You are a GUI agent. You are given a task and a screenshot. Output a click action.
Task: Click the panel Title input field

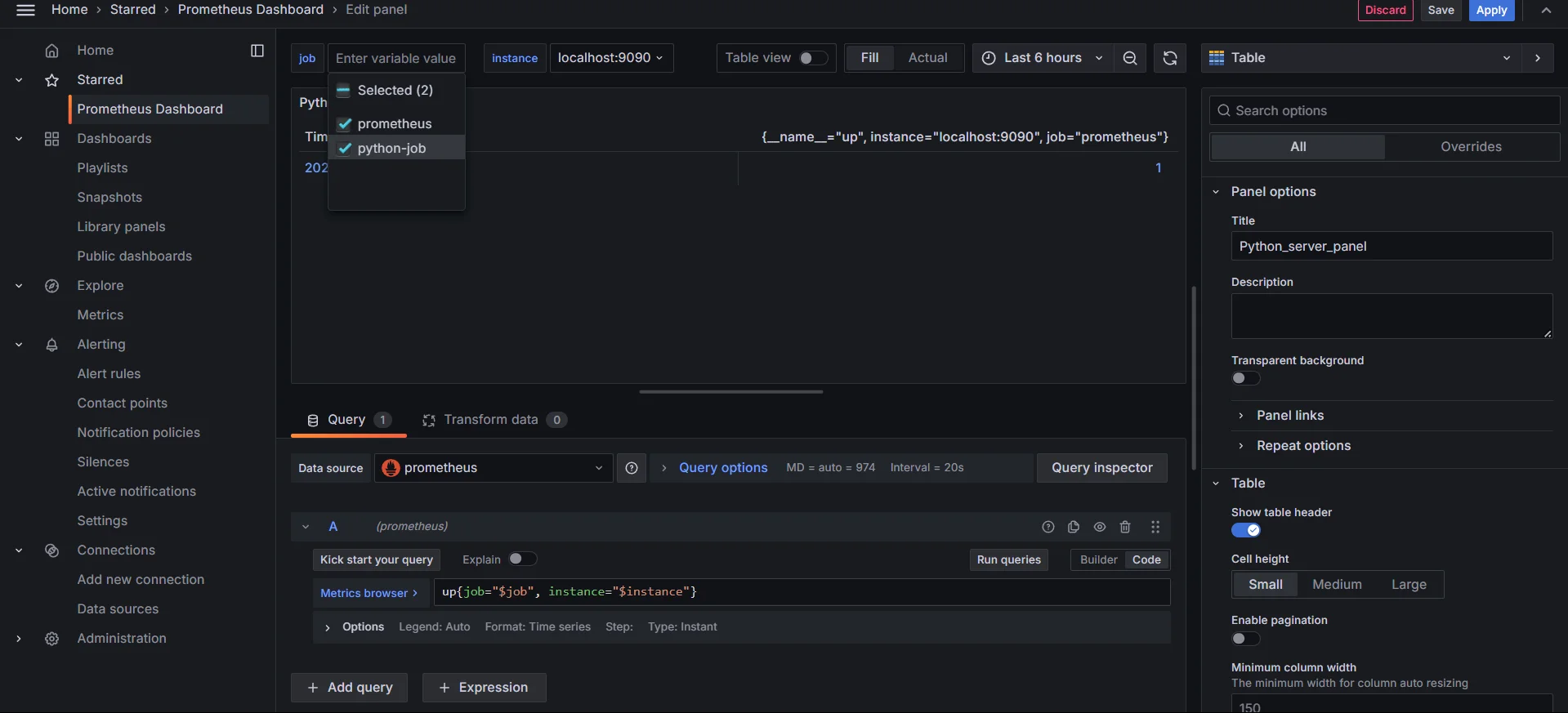(1392, 247)
